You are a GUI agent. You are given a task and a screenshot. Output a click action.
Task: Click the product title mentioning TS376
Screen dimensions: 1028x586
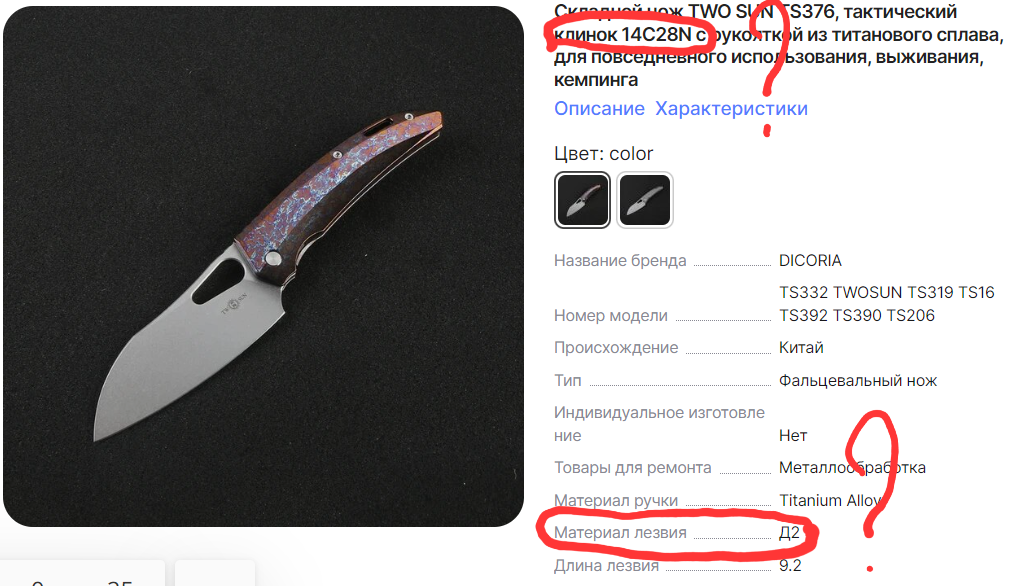[x=778, y=46]
